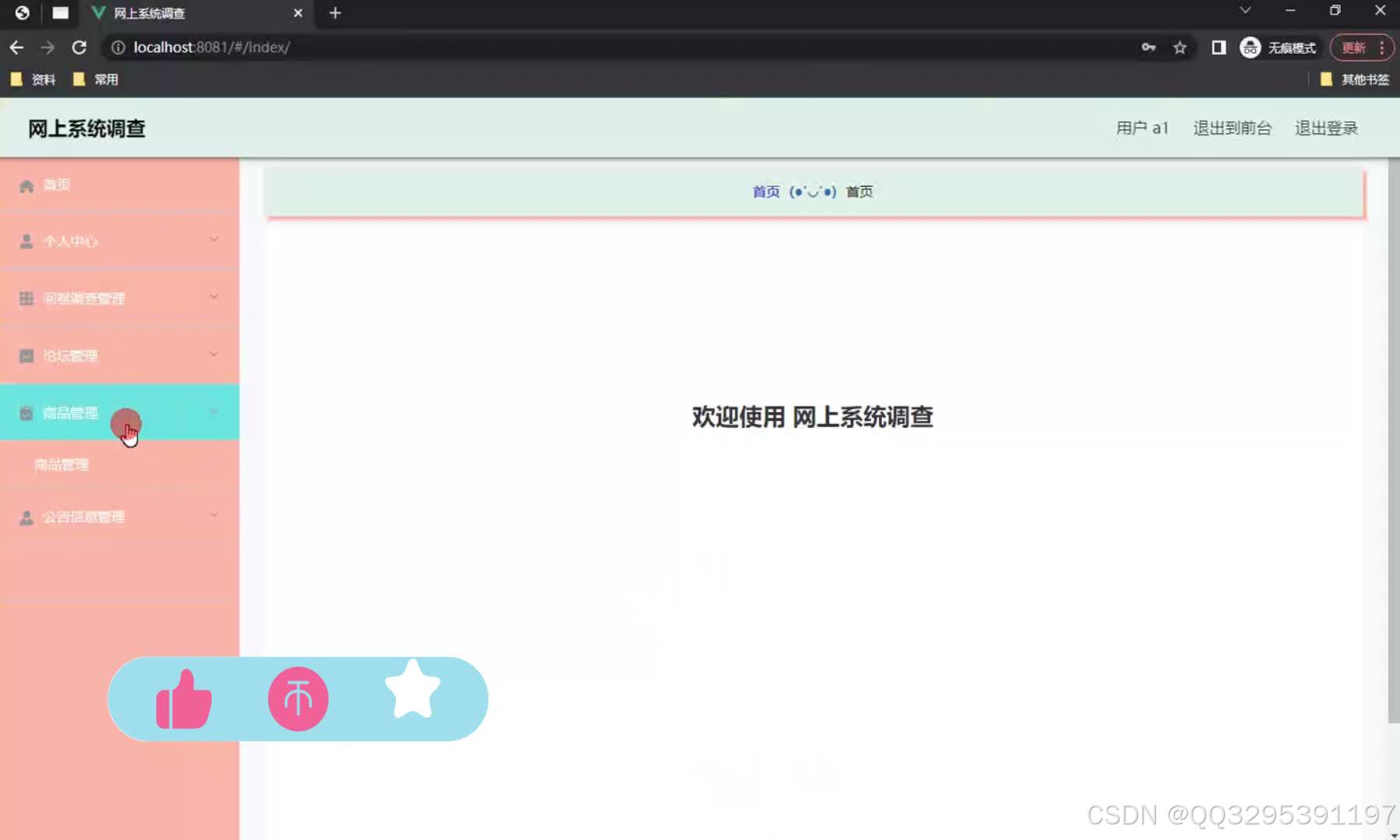Screen dimensions: 1400x840
Task: Expand the 问卷调查管理 menu chevron
Action: click(x=214, y=296)
